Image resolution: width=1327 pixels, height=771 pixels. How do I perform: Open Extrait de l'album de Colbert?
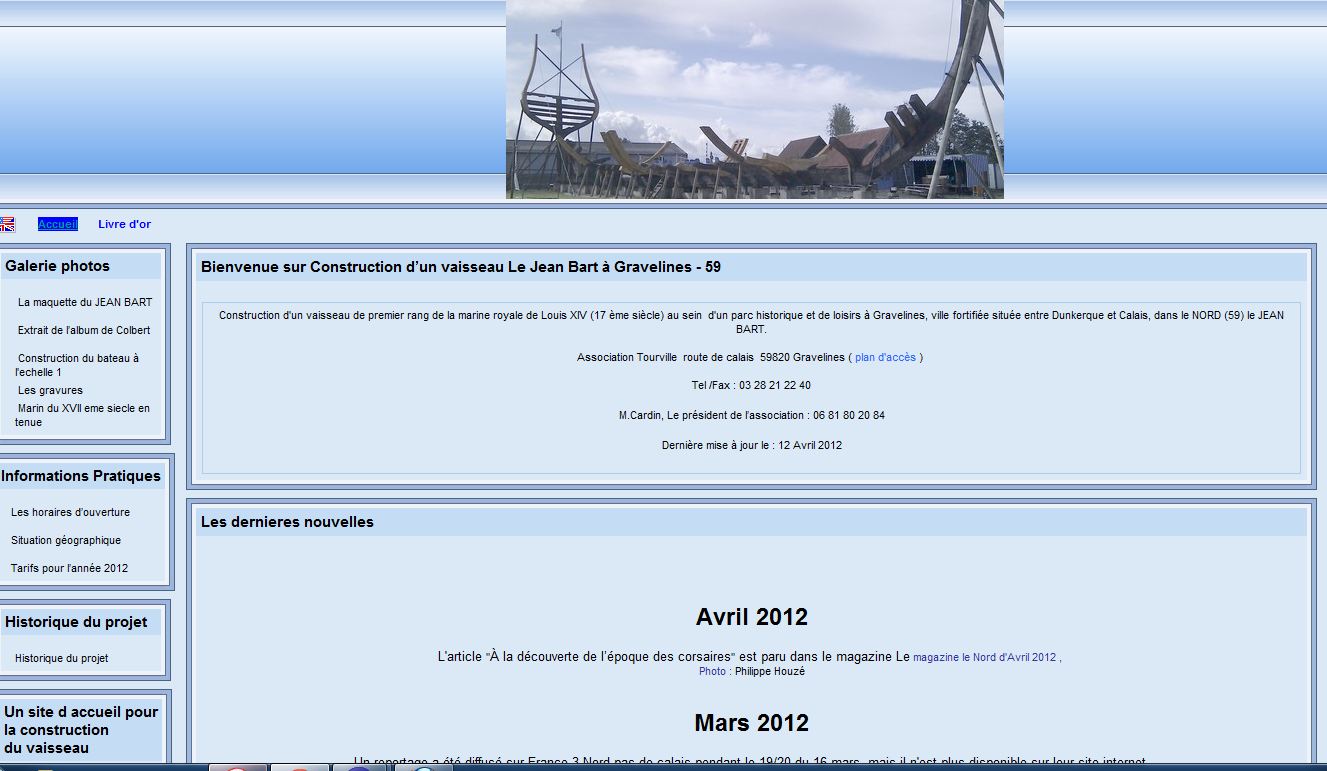tap(84, 330)
